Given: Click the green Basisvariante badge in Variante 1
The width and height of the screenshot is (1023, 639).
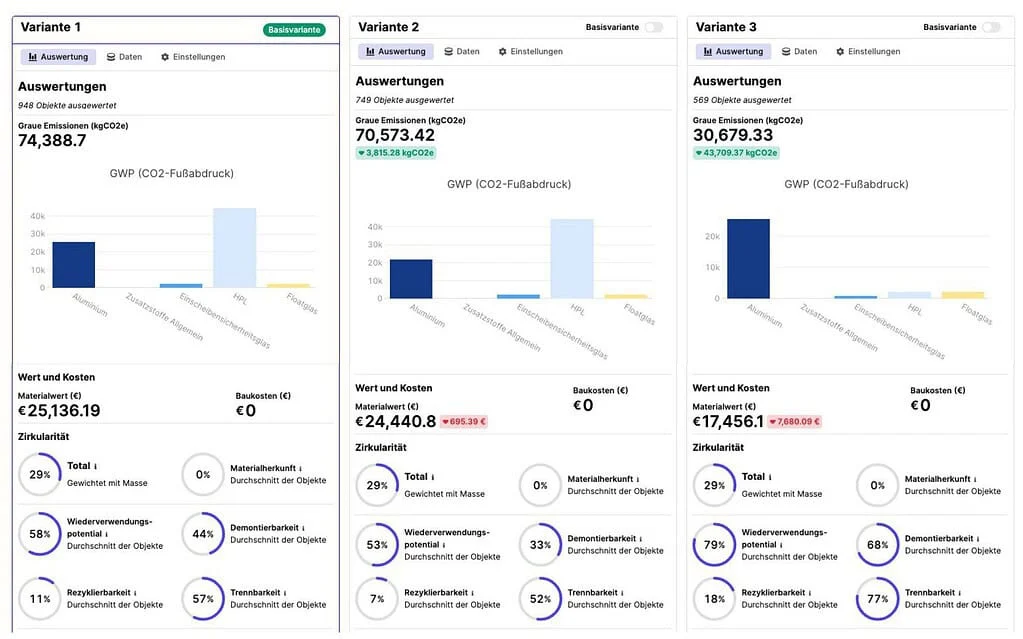Looking at the screenshot, I should (294, 30).
